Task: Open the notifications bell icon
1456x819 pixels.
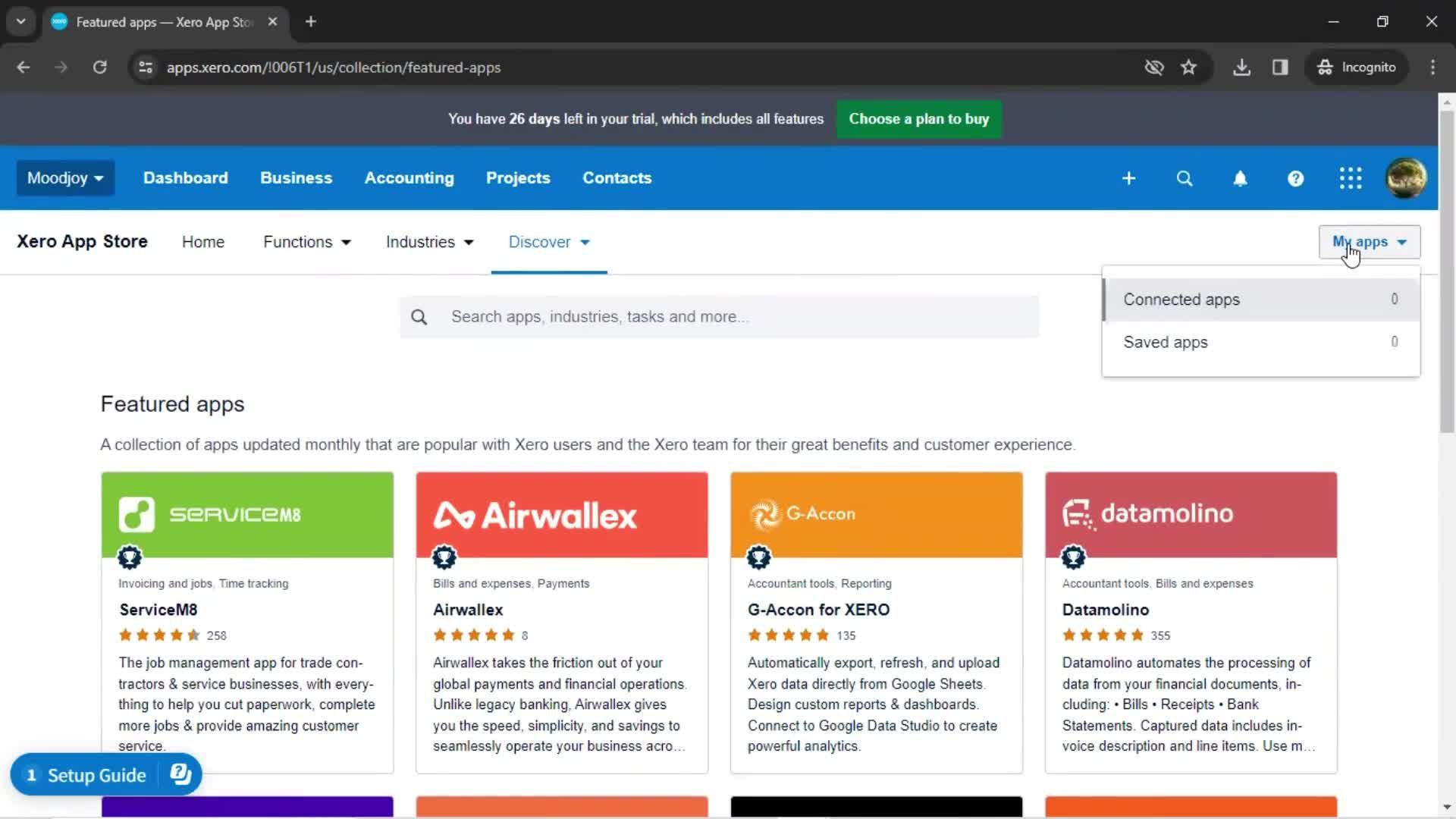Action: click(1240, 178)
